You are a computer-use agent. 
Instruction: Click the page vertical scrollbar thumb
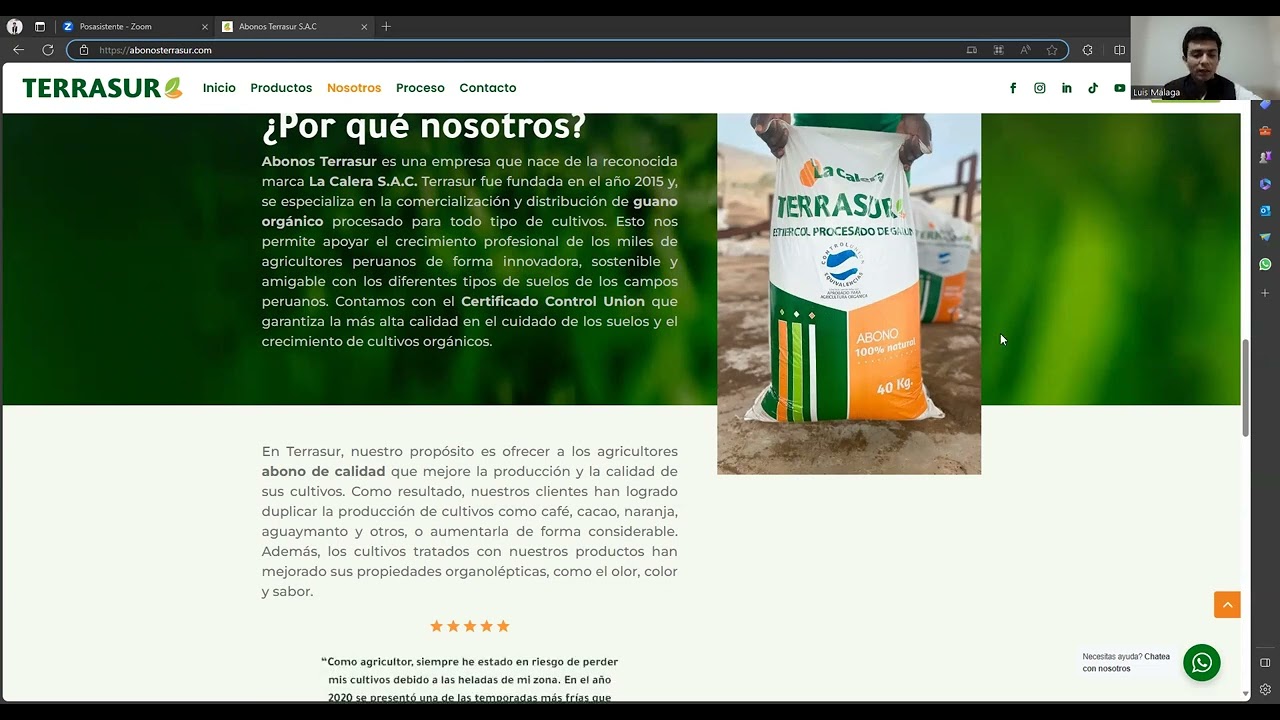[x=1246, y=388]
